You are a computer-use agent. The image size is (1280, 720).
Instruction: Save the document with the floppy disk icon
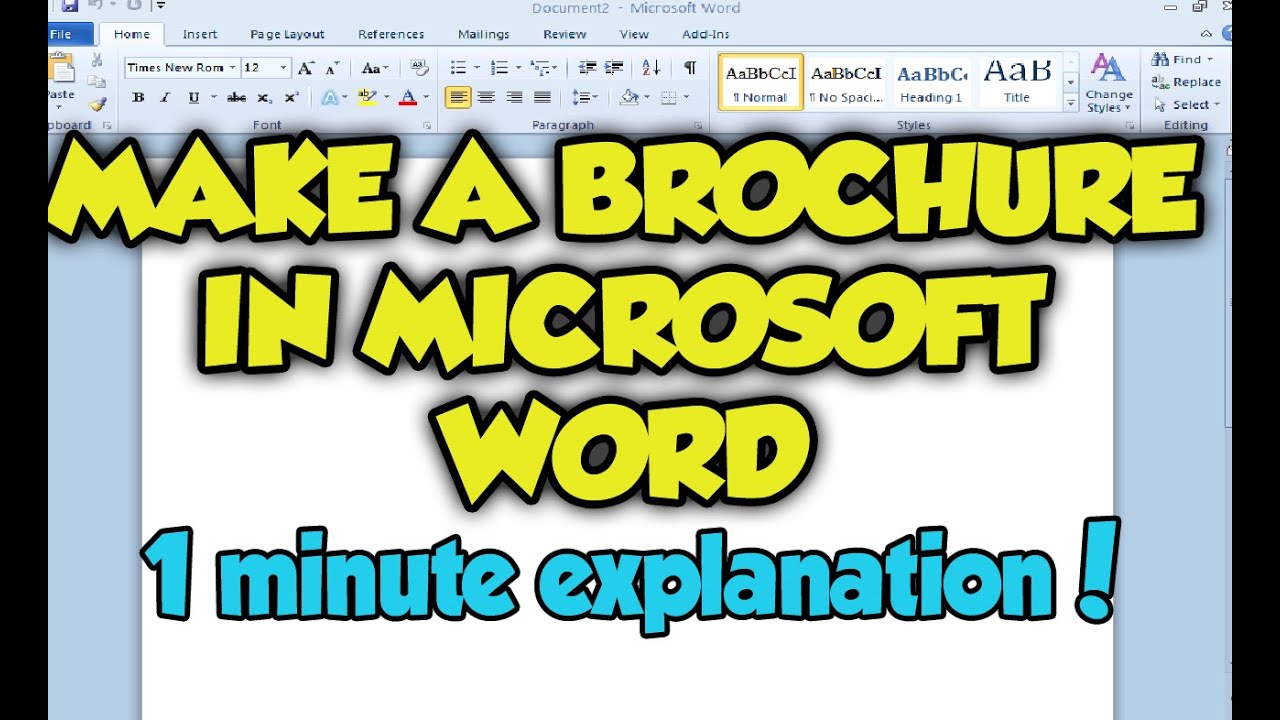coord(70,5)
